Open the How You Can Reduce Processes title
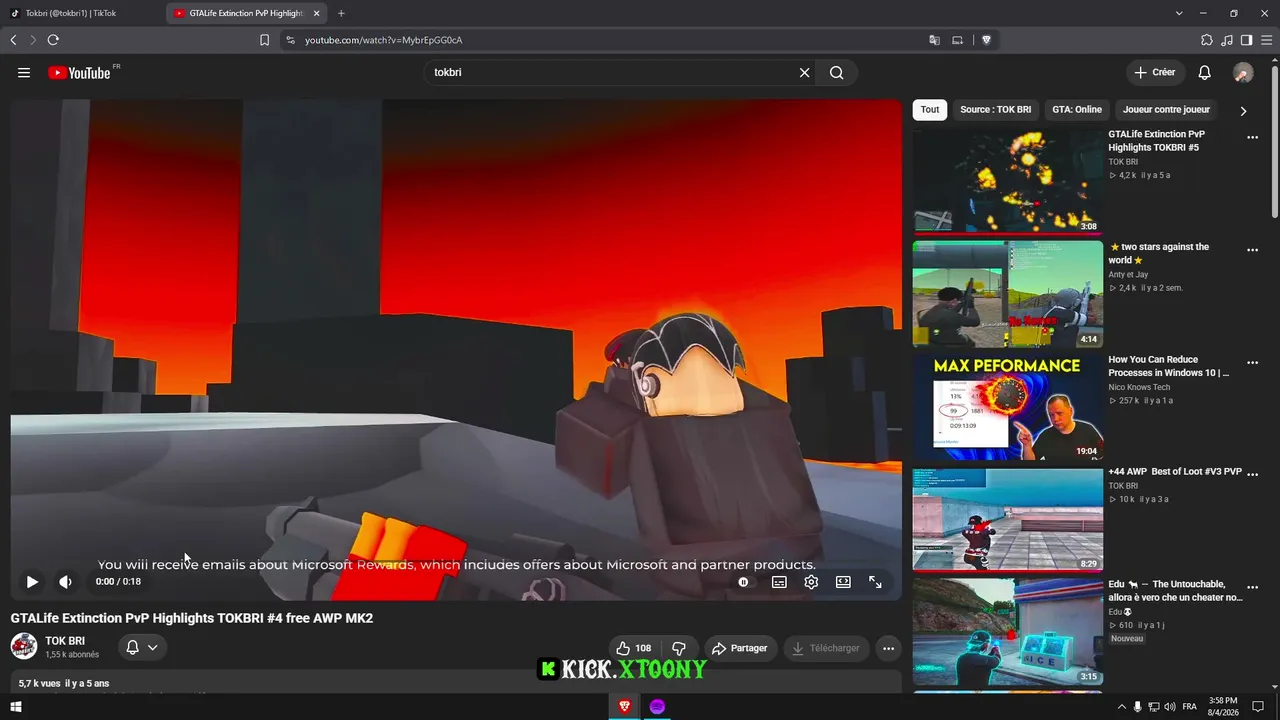 tap(1168, 366)
